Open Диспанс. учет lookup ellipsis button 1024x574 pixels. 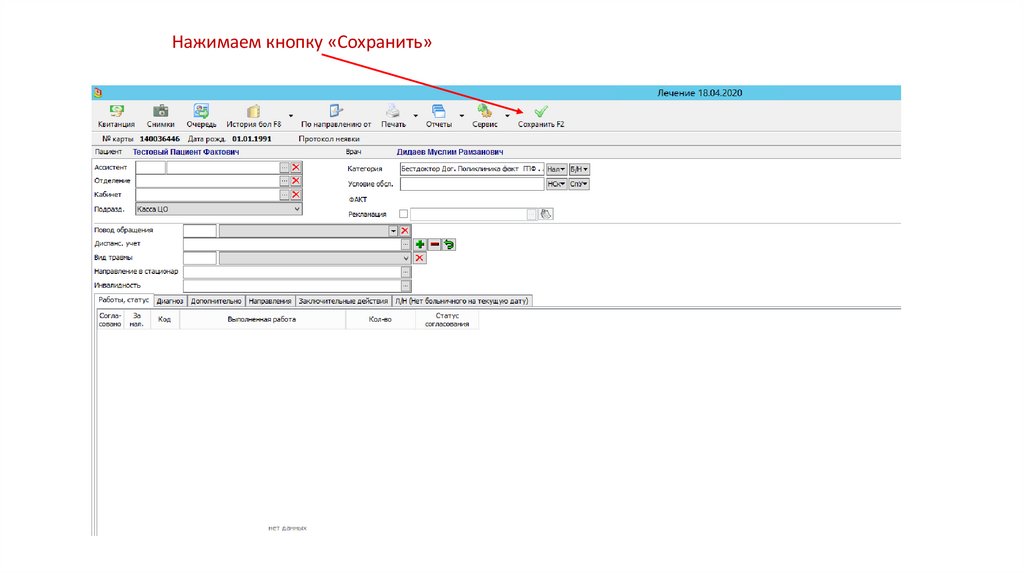click(x=406, y=244)
